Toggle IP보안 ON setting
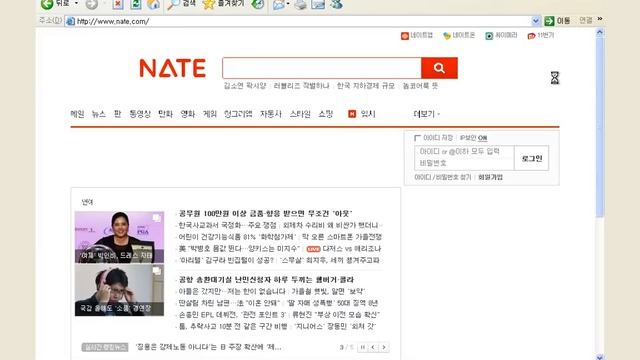 tap(473, 138)
